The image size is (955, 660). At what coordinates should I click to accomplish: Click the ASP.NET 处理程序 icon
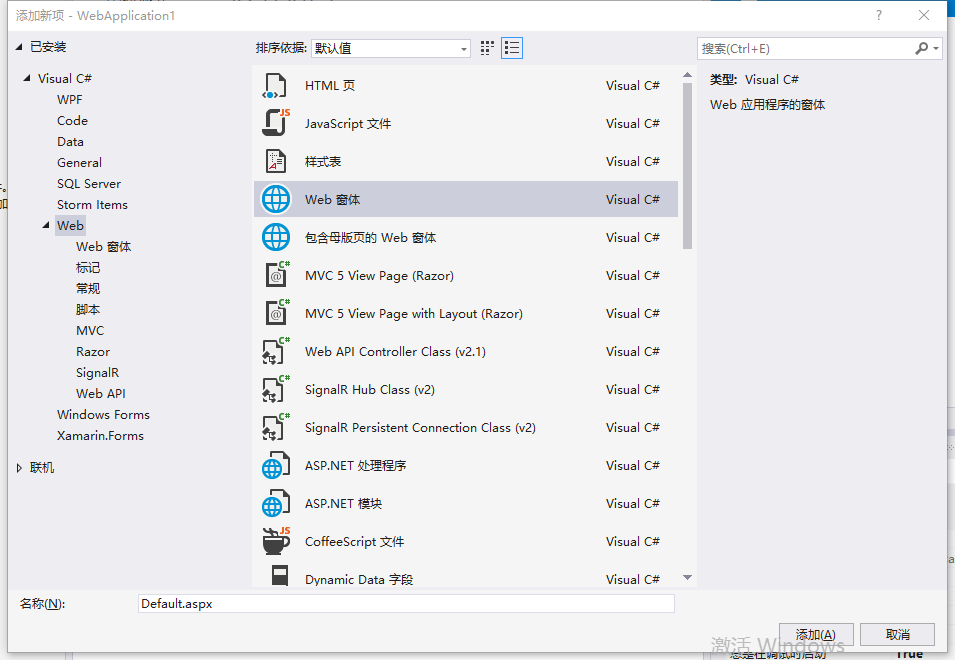tap(276, 466)
